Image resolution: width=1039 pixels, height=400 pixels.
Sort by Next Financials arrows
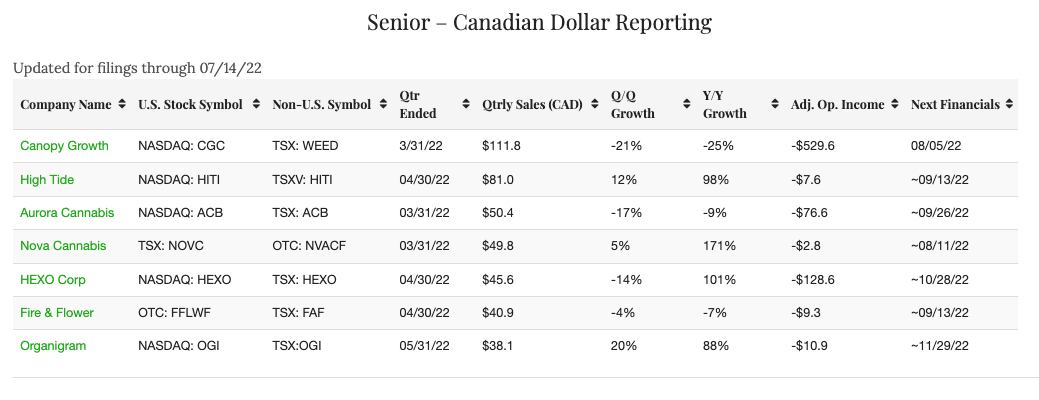pyautogui.click(x=1010, y=104)
